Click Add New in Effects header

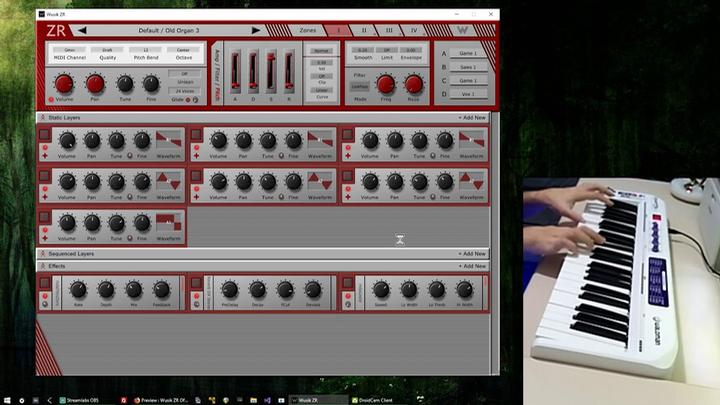coord(472,266)
